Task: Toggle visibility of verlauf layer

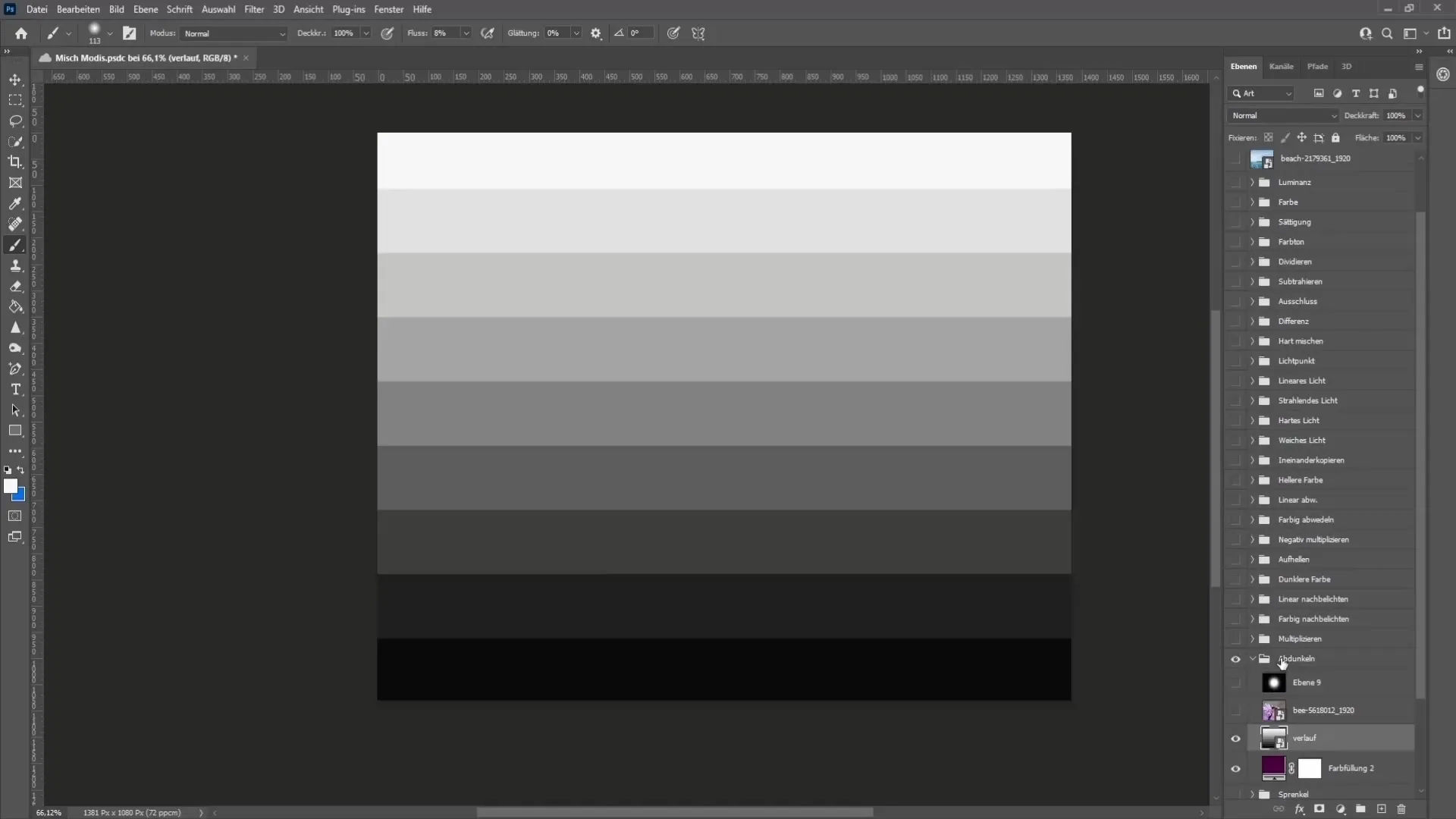Action: click(x=1236, y=739)
